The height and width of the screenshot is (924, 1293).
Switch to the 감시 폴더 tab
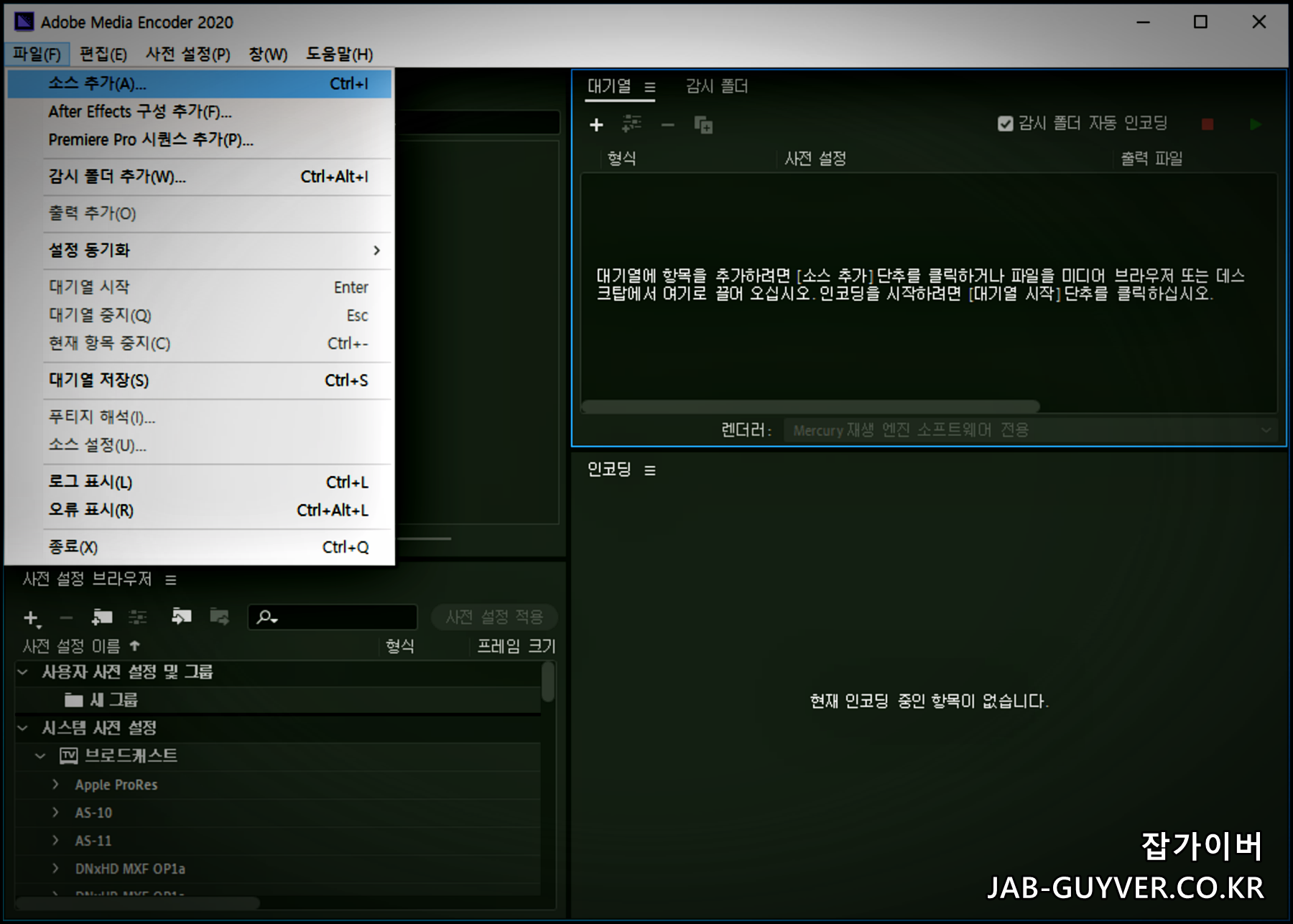pyautogui.click(x=717, y=87)
